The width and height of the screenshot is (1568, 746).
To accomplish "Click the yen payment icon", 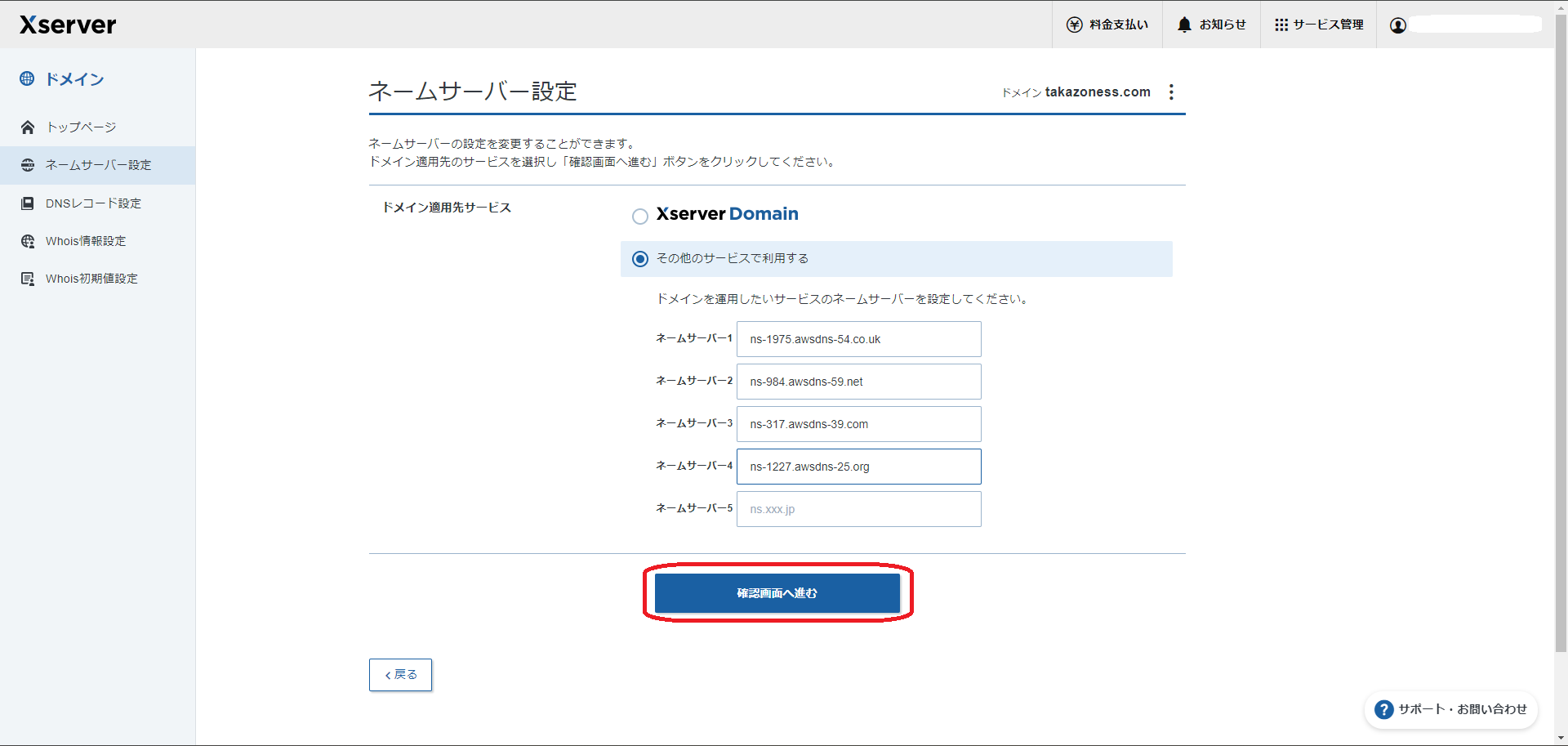I will coord(1075,25).
